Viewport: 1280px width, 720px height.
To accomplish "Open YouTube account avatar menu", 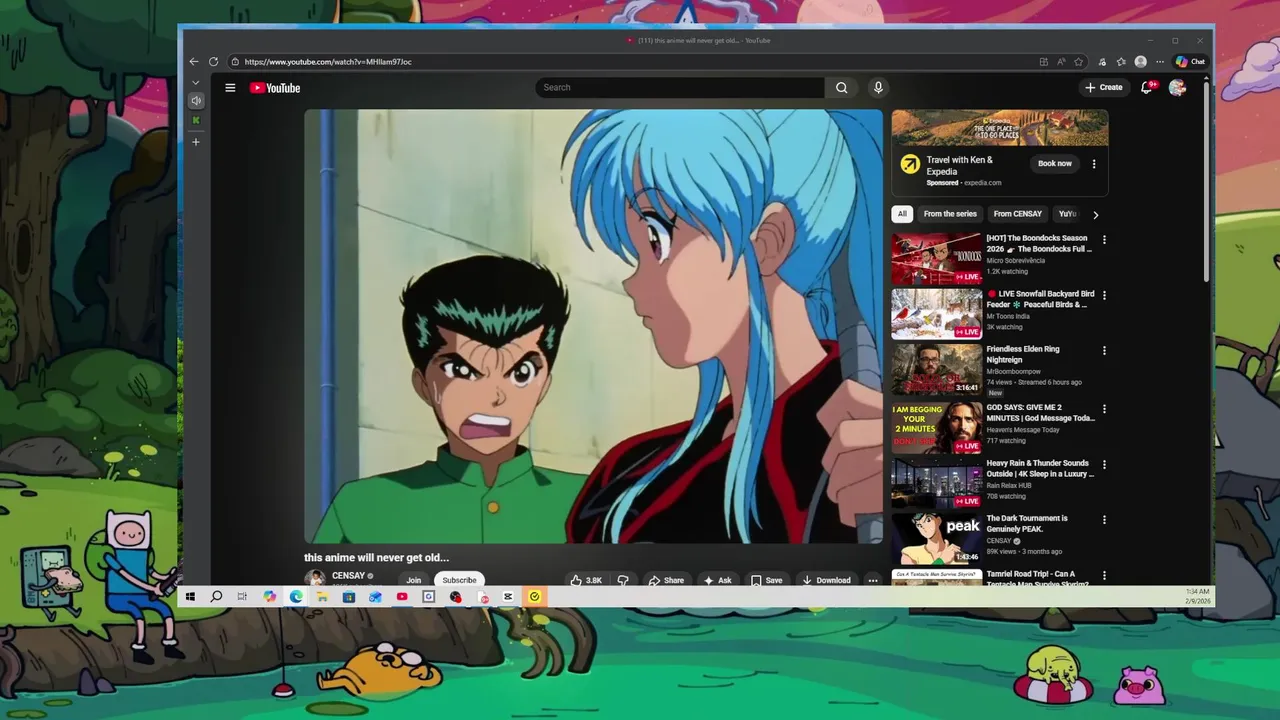I will click(x=1177, y=88).
